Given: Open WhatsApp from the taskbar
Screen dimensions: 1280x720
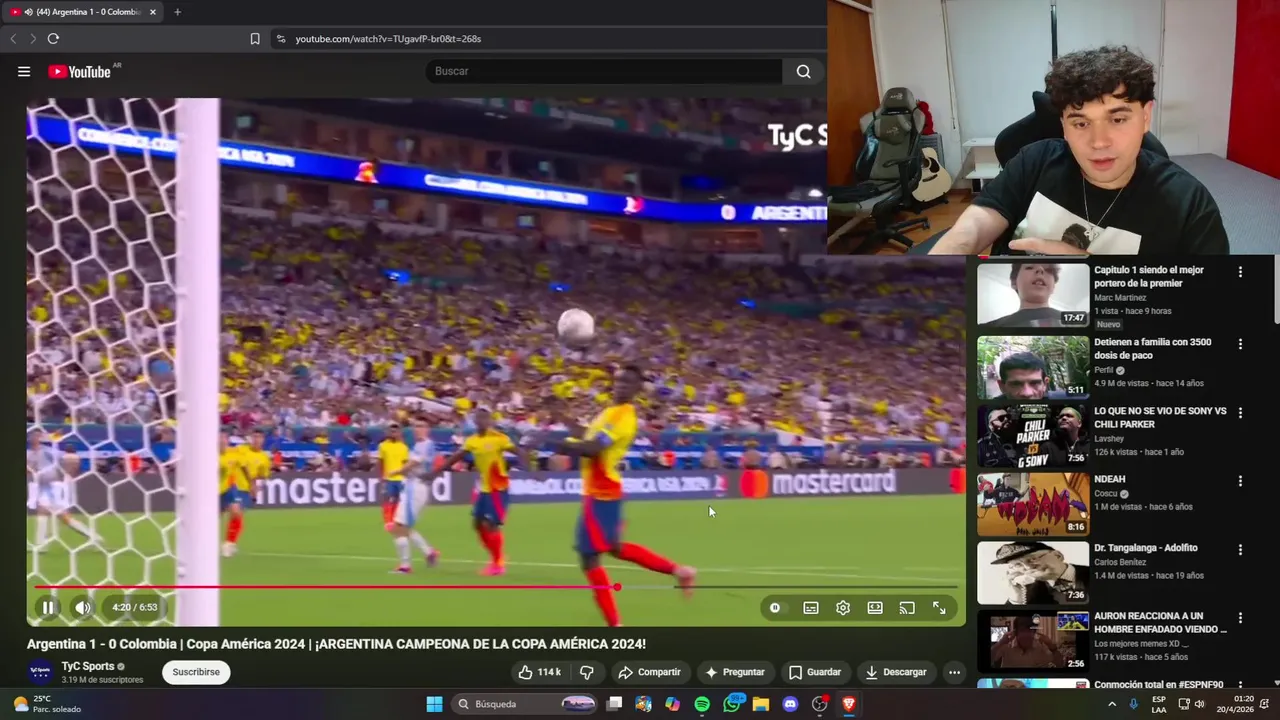Looking at the screenshot, I should 732,704.
